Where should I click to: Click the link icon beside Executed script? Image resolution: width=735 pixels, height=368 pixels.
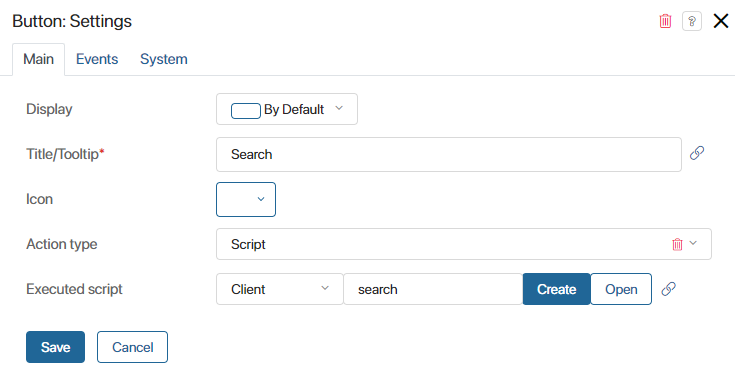coord(668,289)
